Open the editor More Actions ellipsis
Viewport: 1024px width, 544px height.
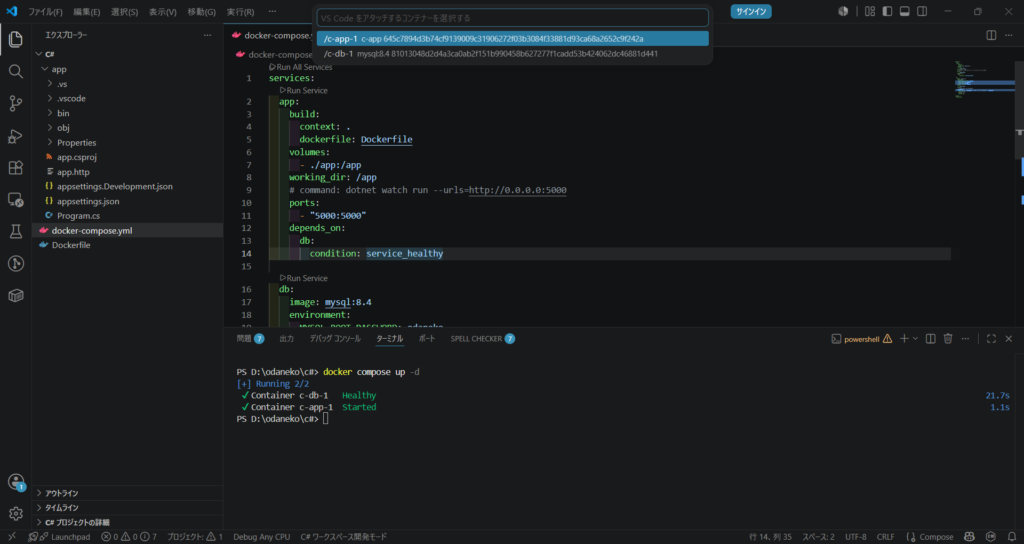pos(1010,35)
